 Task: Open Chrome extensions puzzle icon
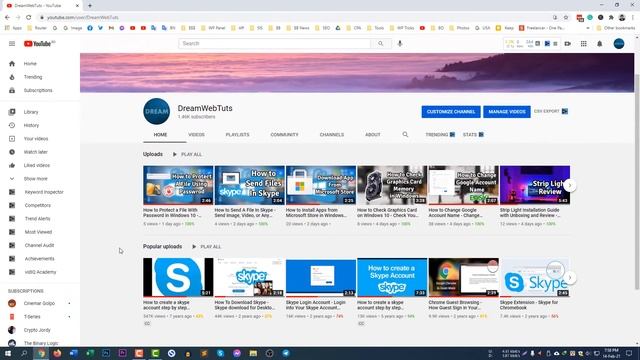pos(611,18)
